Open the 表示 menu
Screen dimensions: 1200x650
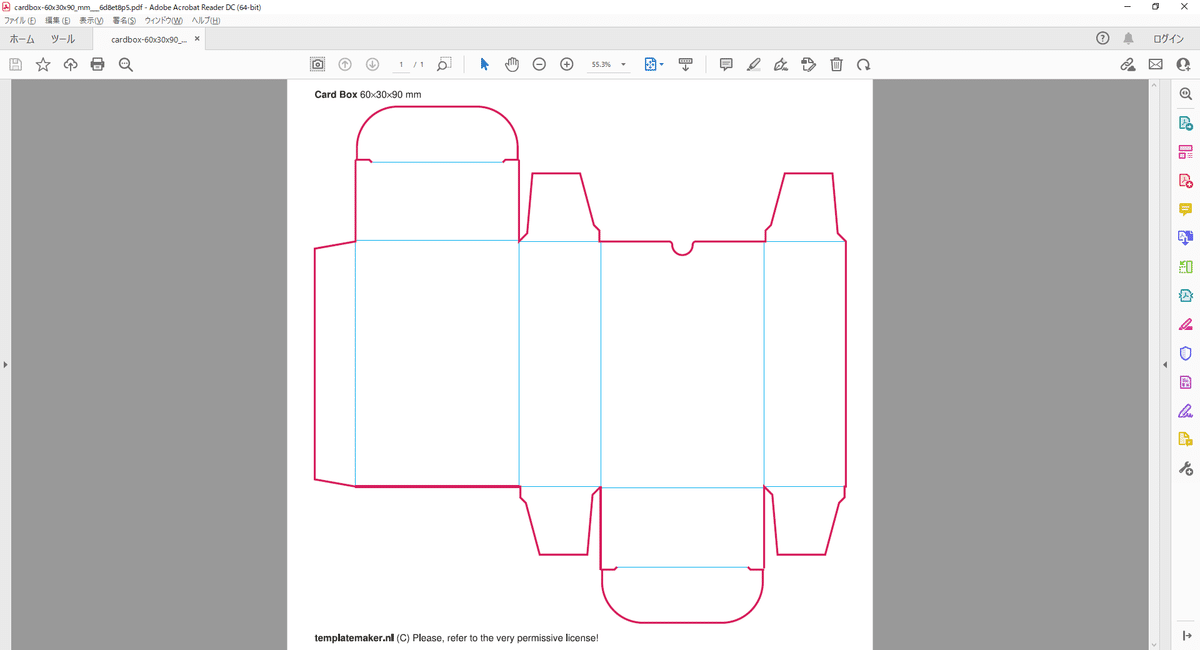(91, 20)
